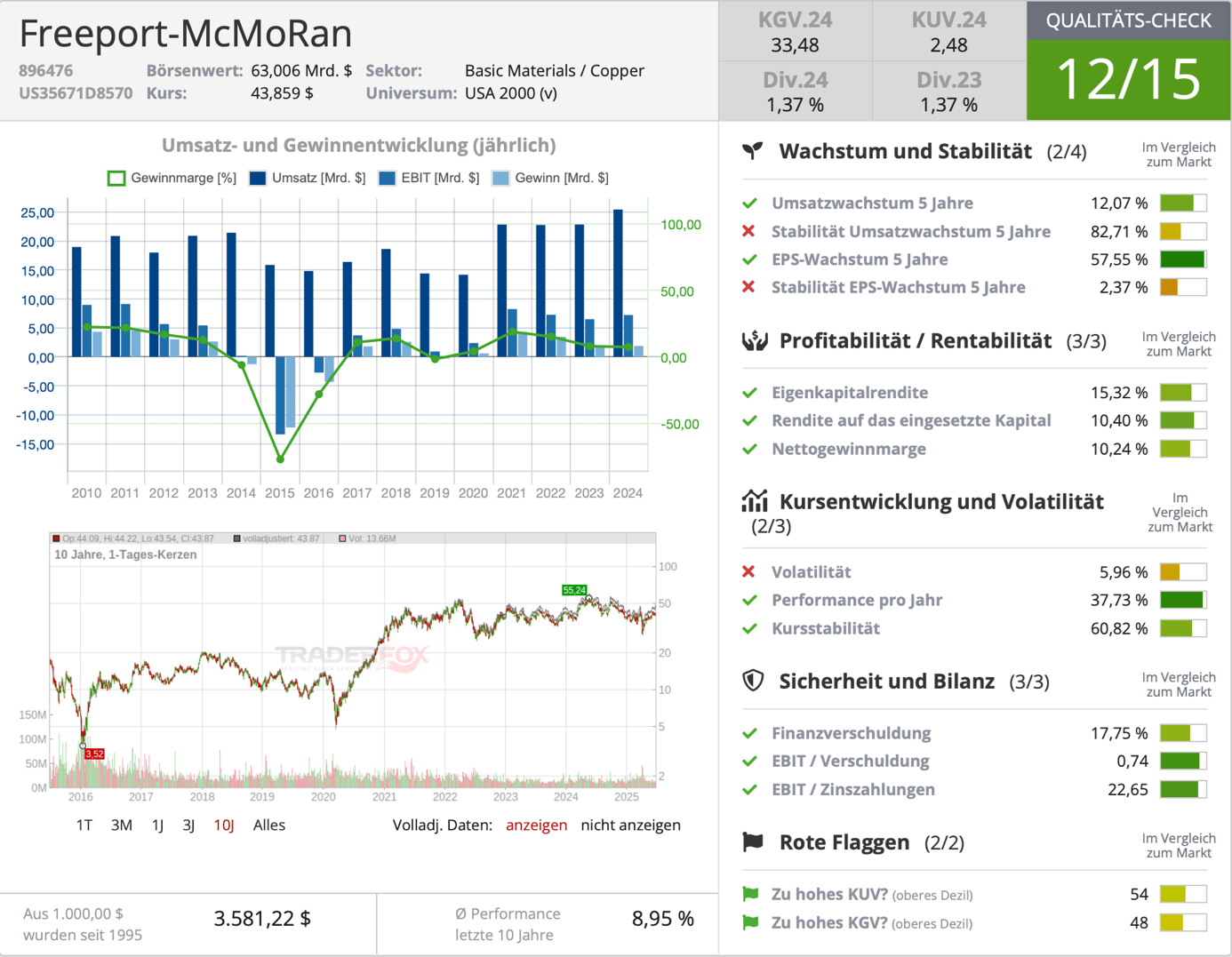
Task: Click green checkmark next to EPS-Wachstum 5 Jahre
Action: [x=749, y=259]
